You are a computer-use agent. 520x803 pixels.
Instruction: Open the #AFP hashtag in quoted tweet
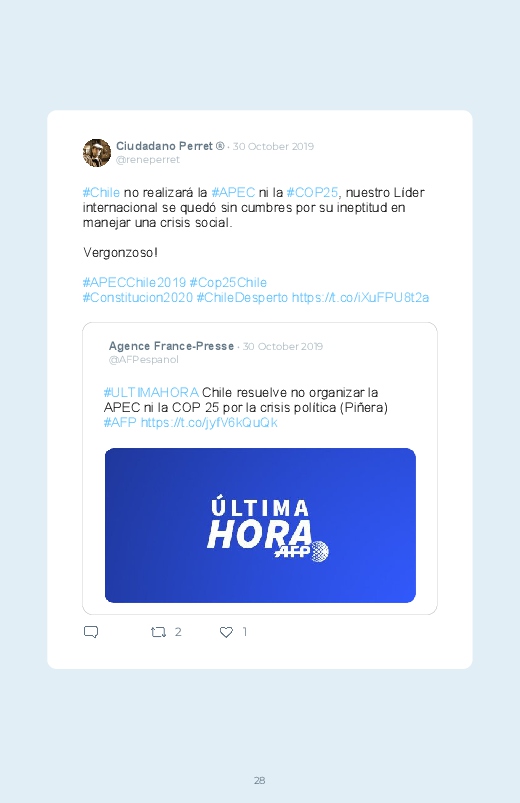click(120, 422)
